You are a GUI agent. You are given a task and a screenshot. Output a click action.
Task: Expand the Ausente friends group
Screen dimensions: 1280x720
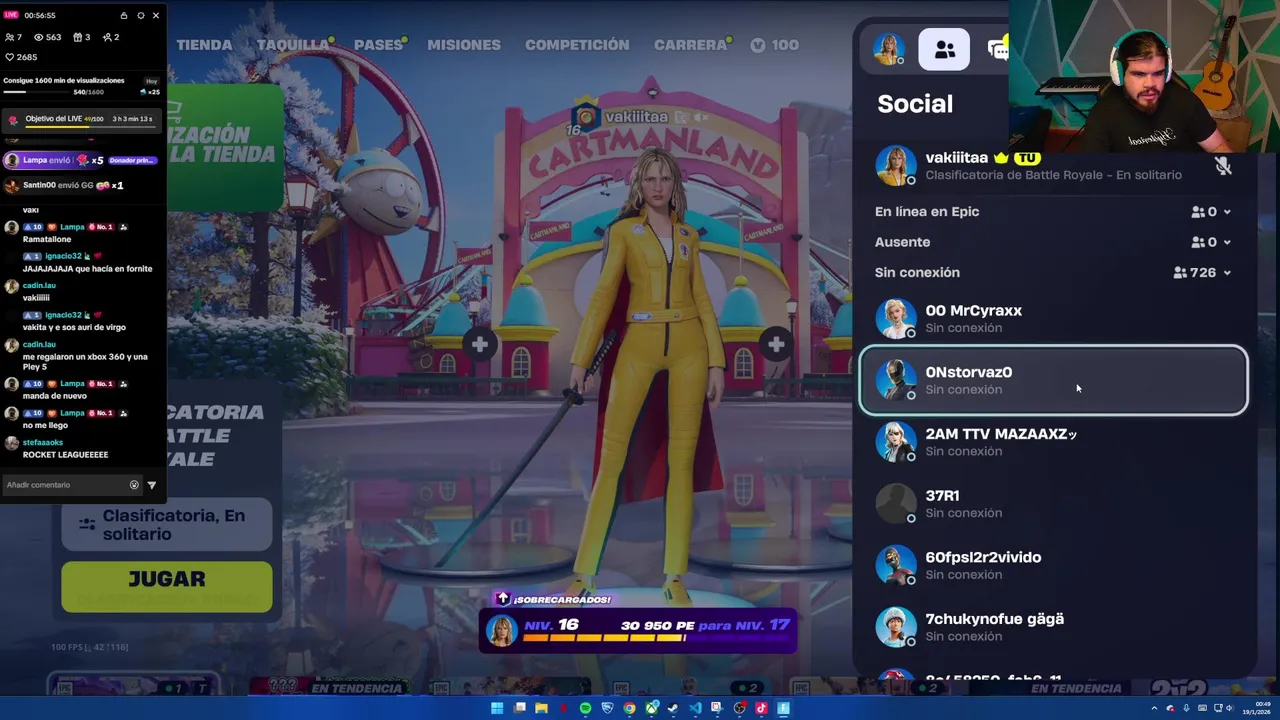1227,242
